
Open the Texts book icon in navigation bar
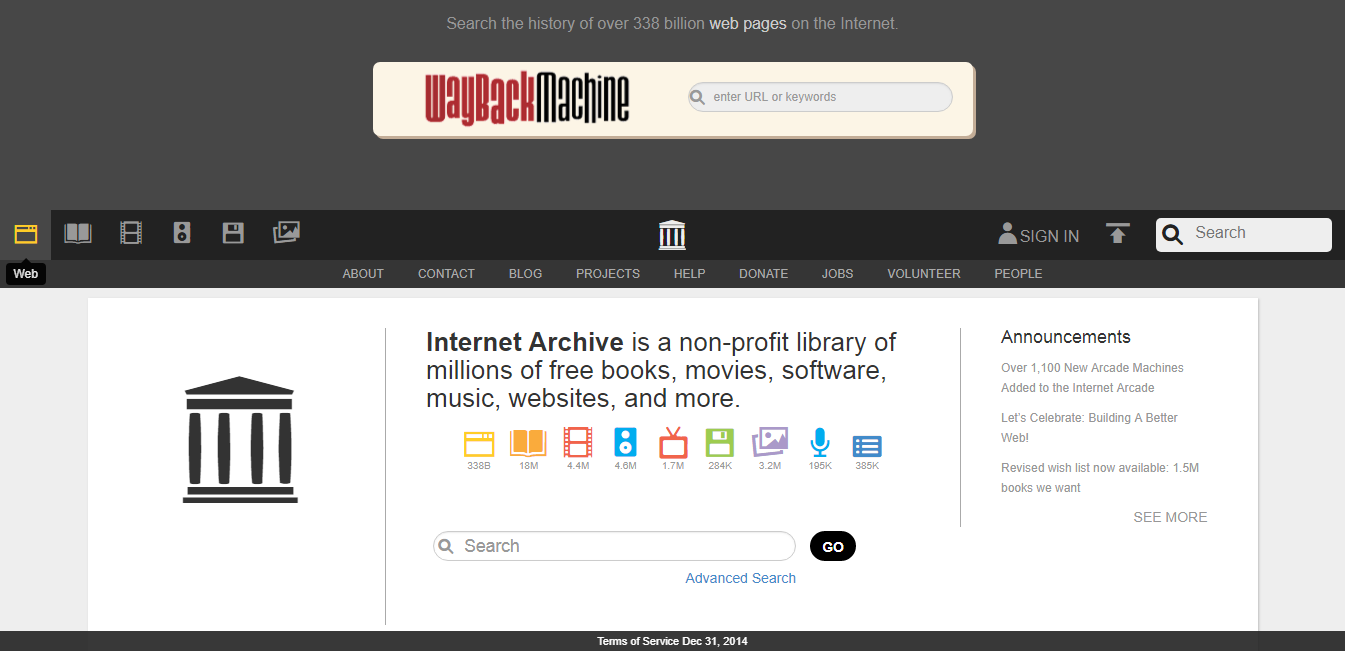78,233
